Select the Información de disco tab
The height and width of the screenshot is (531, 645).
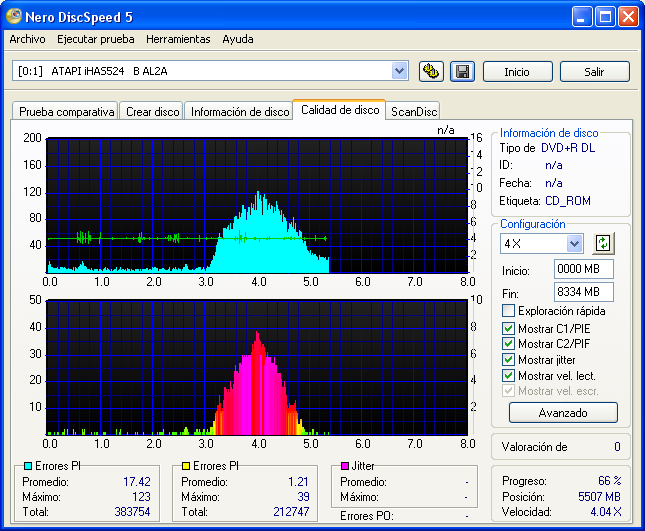tap(240, 112)
